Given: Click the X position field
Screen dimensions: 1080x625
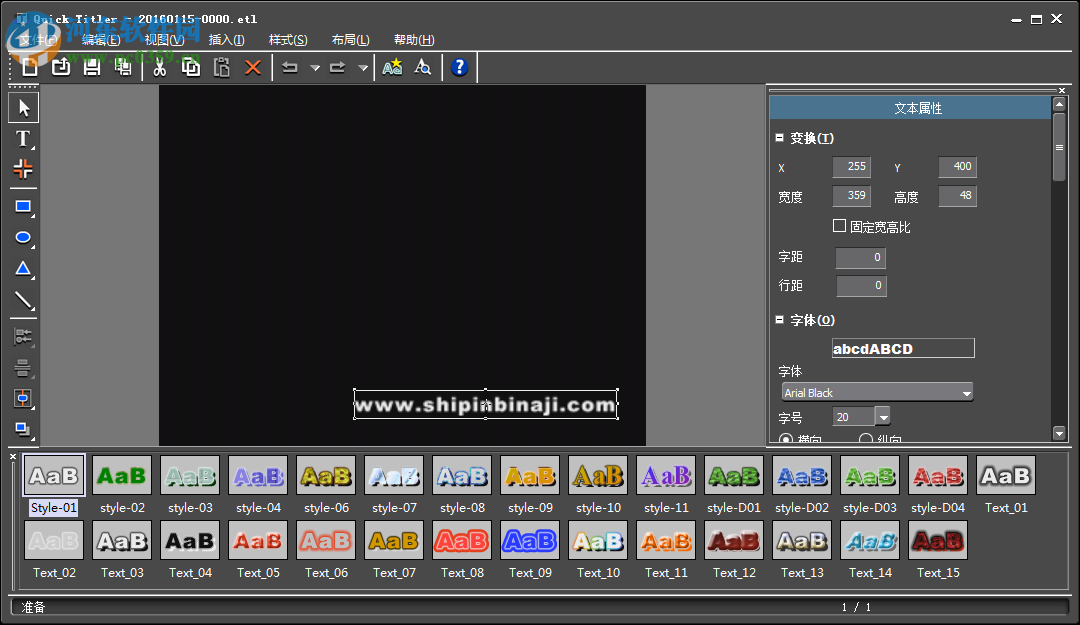Looking at the screenshot, I should click(851, 167).
